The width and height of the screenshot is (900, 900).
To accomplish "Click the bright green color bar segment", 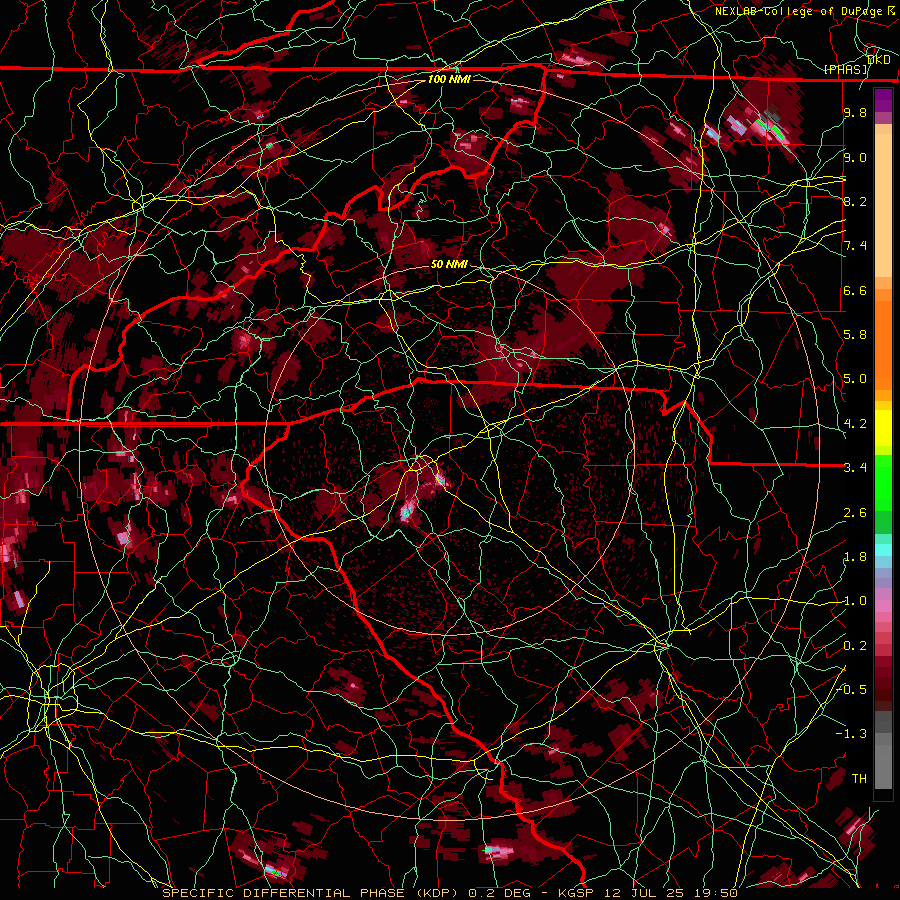I will 883,483.
